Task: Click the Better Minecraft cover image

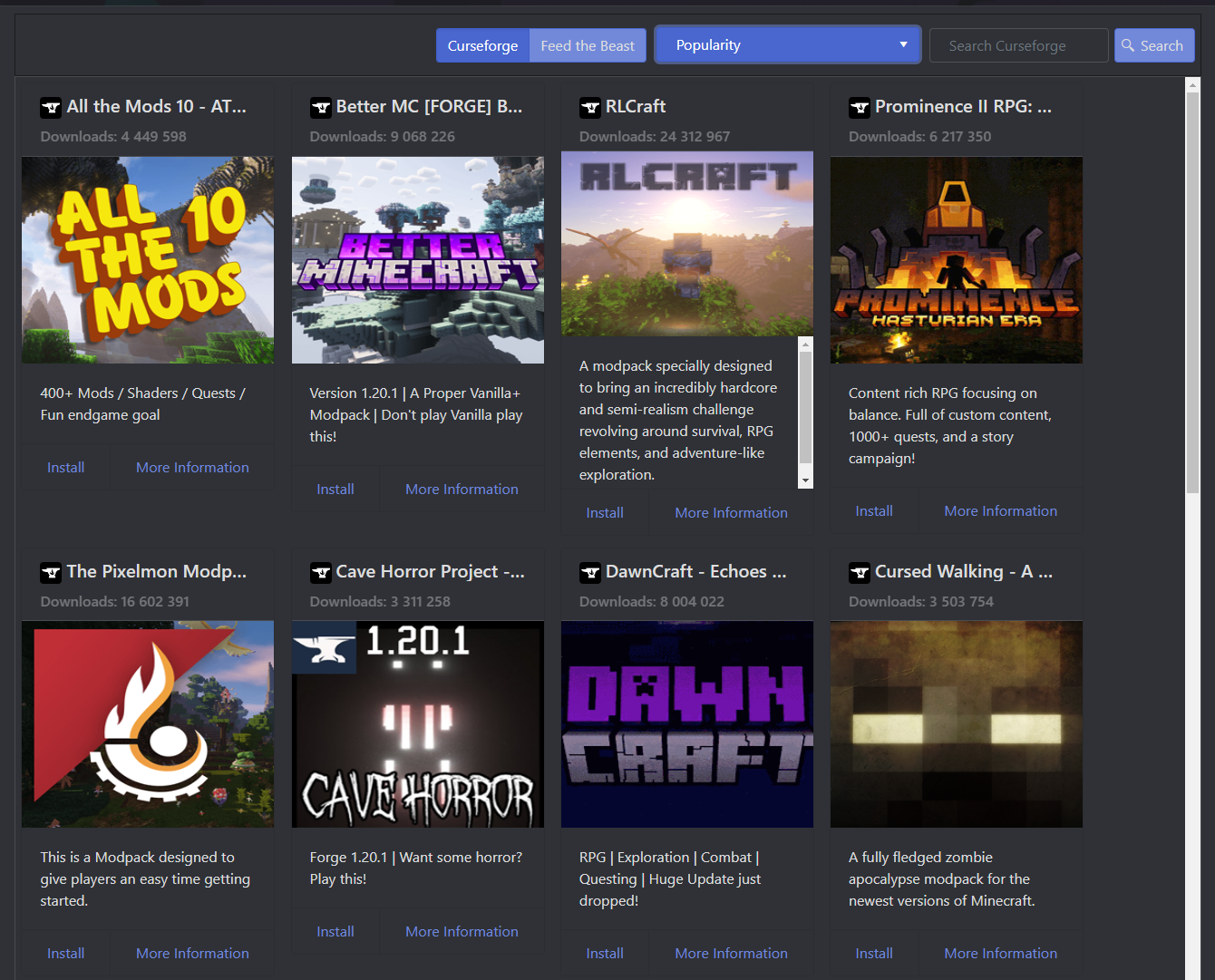Action: (x=418, y=260)
